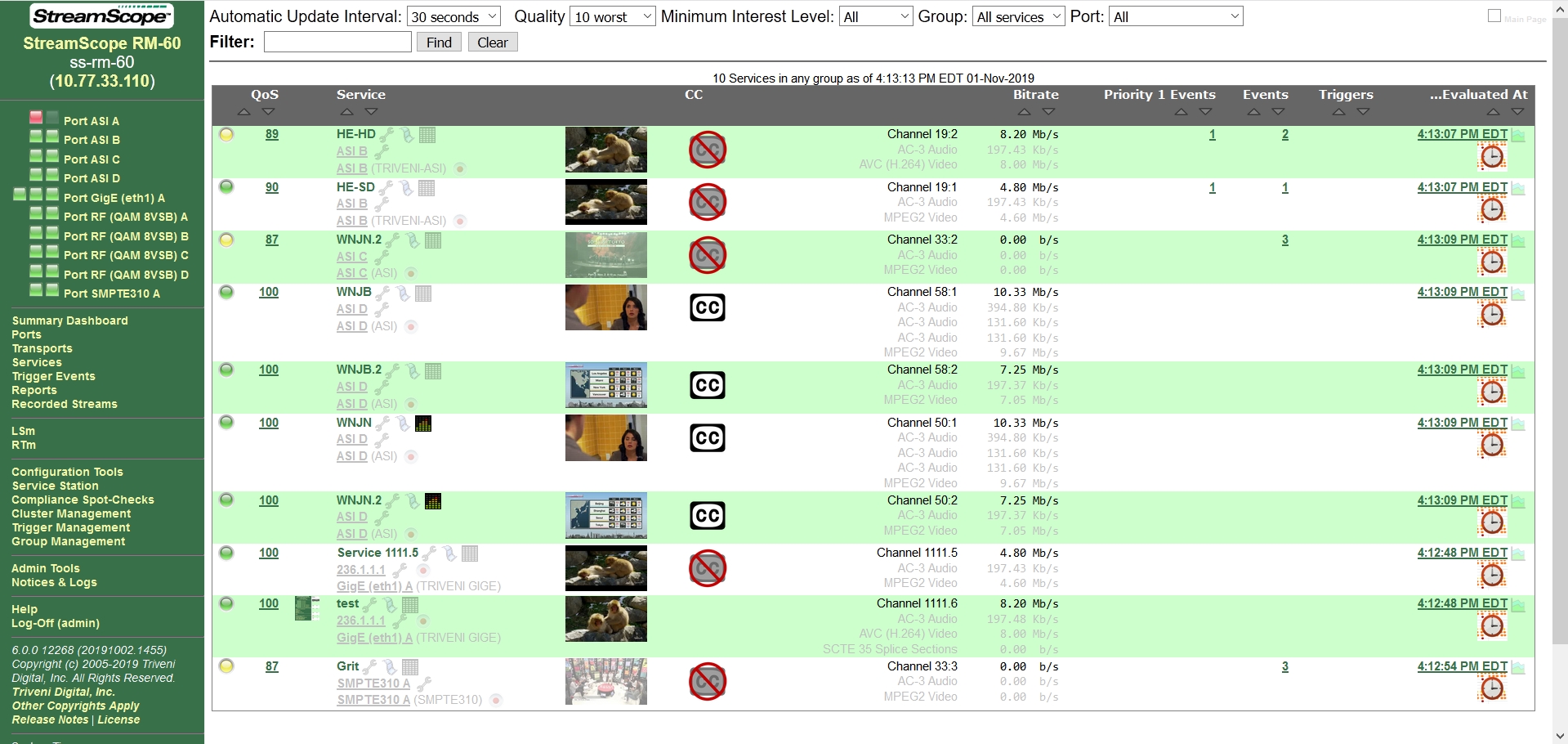The height and width of the screenshot is (744, 1568).
Task: Click the dark grid icon next to WNJN
Action: pos(423,424)
